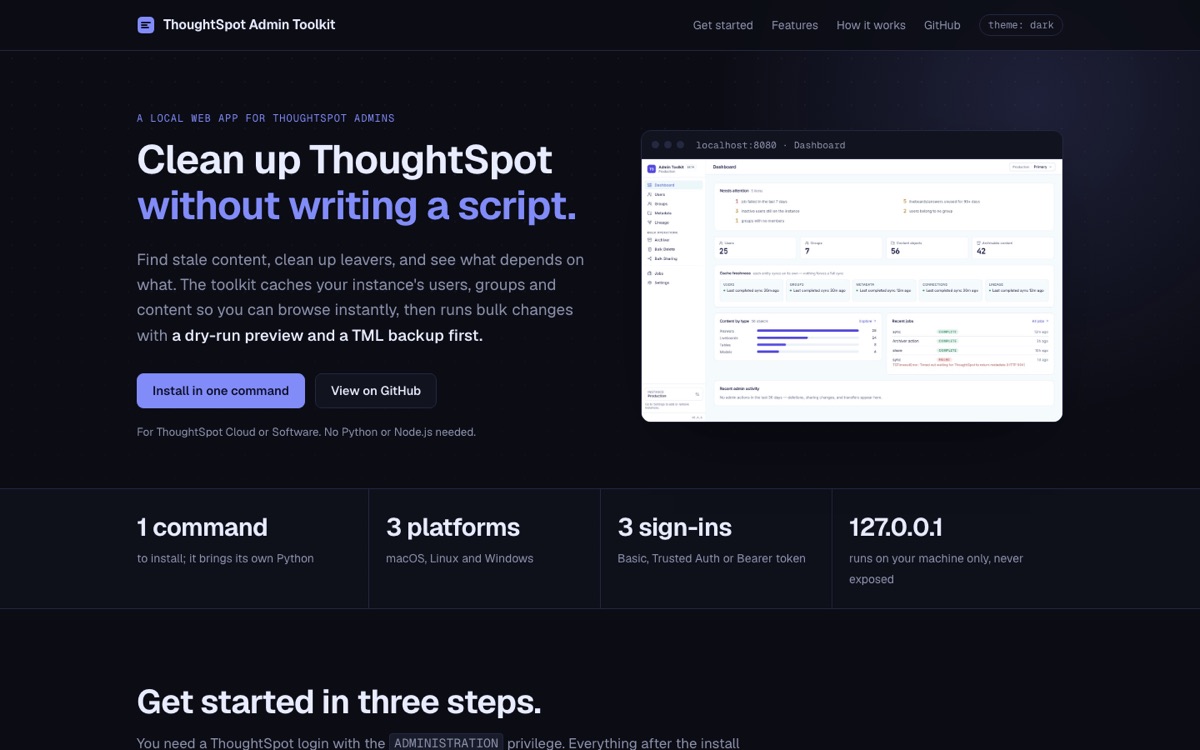Click the Groups count card showing 7
The width and height of the screenshot is (1200, 750).
pyautogui.click(x=842, y=248)
